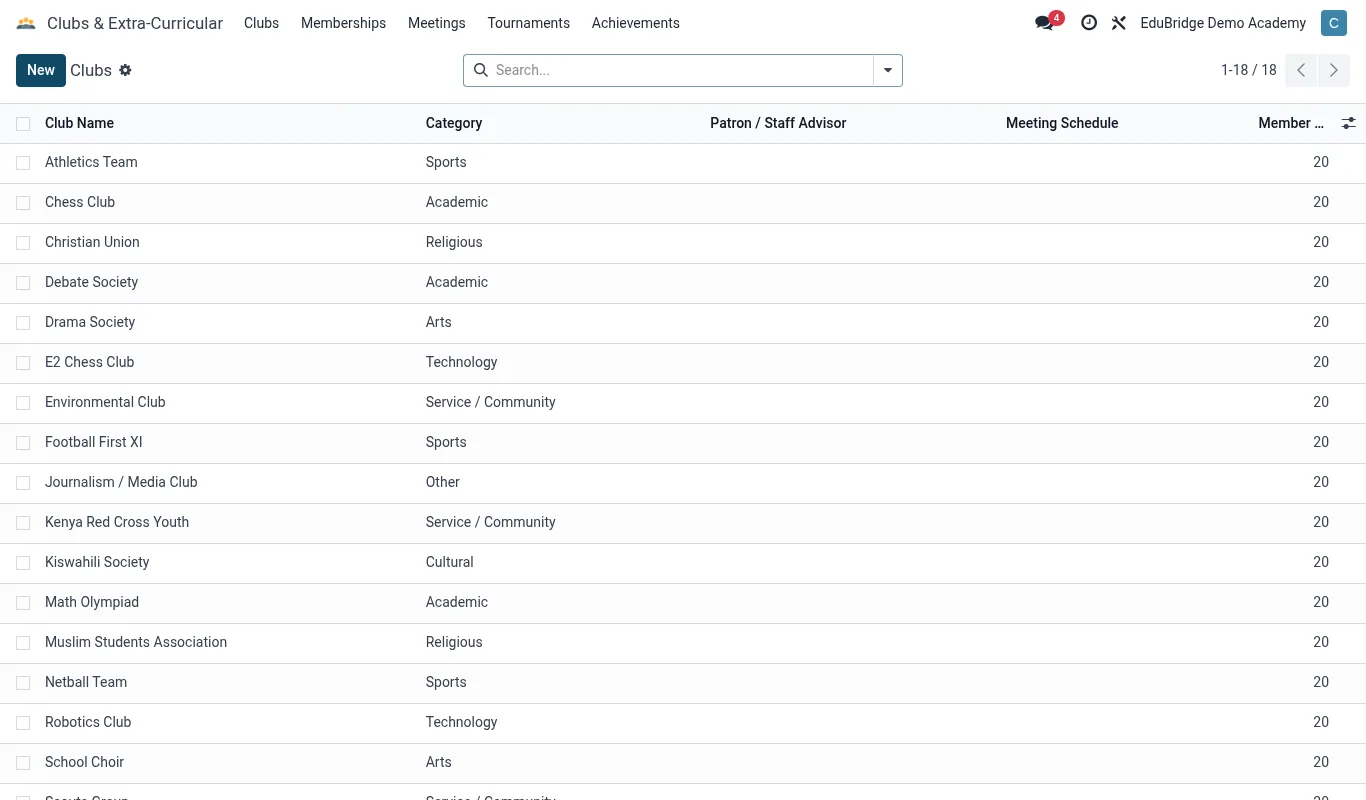Check the Christian Union row checkbox
The height and width of the screenshot is (800, 1366).
(x=23, y=243)
